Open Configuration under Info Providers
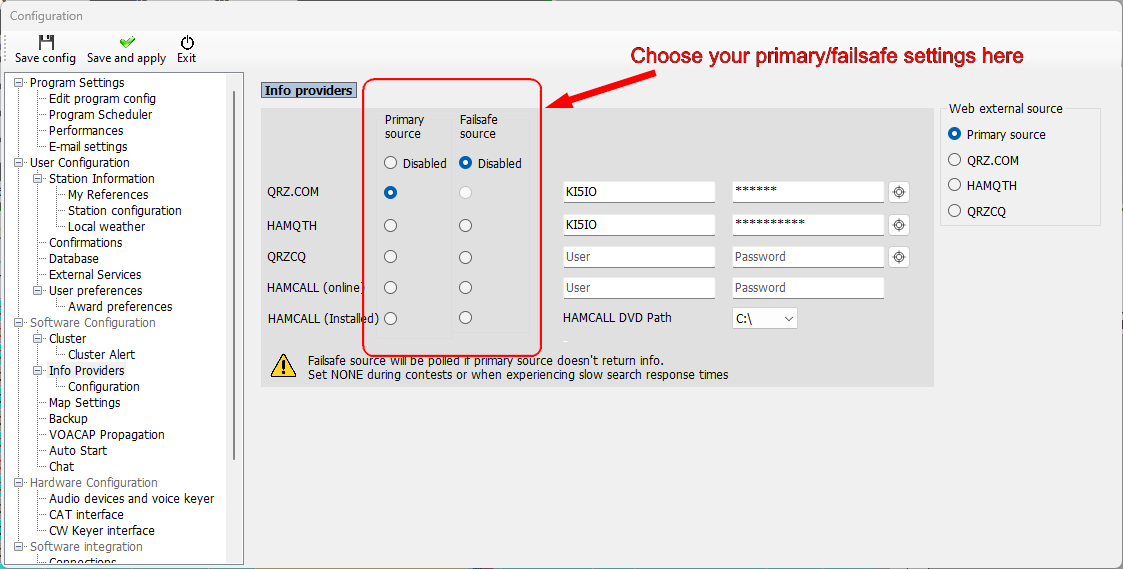This screenshot has width=1123, height=569. (x=104, y=386)
